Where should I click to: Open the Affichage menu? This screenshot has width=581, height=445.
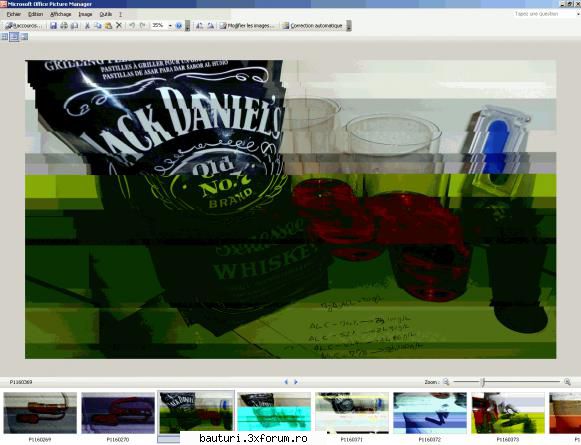coord(60,14)
